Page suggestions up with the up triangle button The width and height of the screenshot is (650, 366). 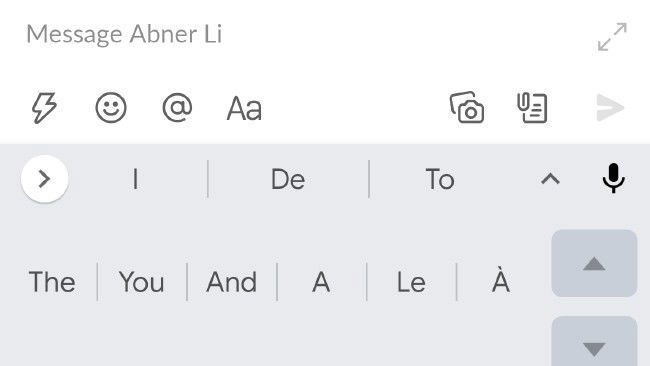pos(594,264)
